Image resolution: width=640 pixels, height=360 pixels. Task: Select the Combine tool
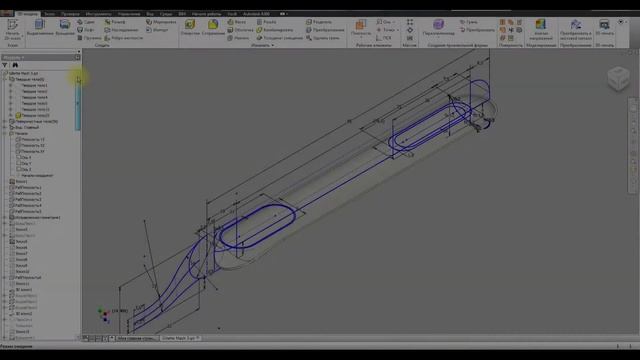tap(275, 30)
